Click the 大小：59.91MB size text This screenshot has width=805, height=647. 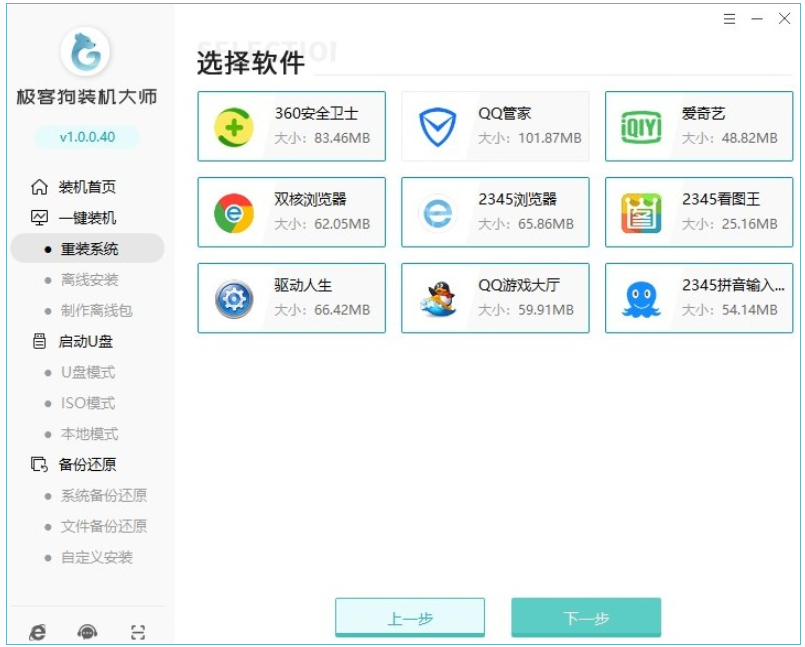(x=526, y=310)
